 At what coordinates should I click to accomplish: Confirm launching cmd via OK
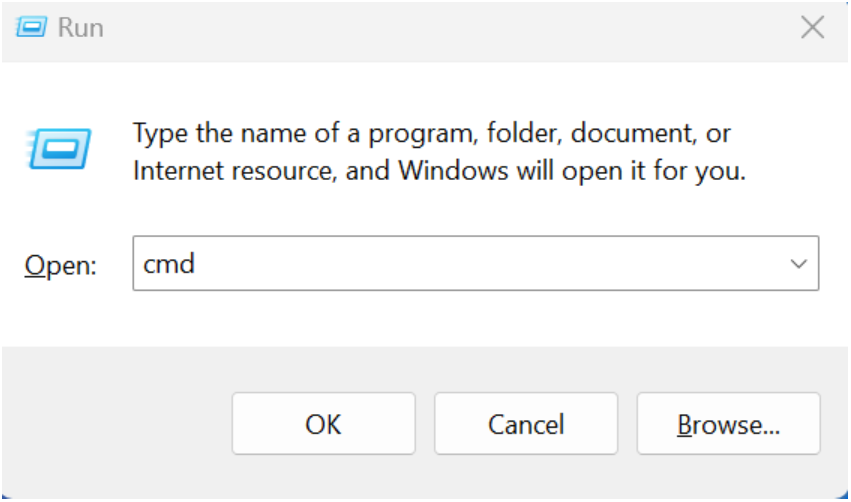[x=323, y=424]
